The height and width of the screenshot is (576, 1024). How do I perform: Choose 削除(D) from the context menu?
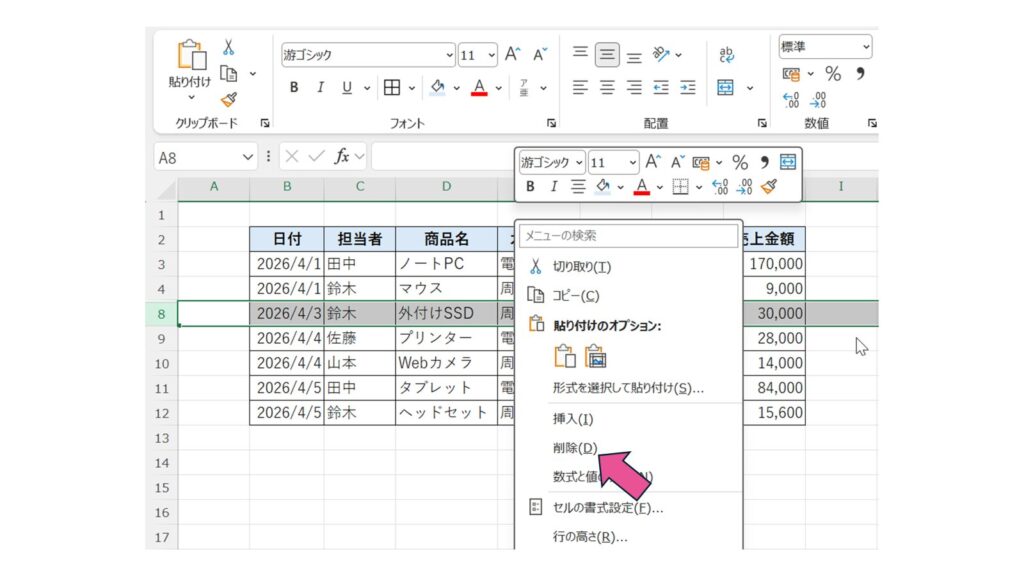point(574,448)
